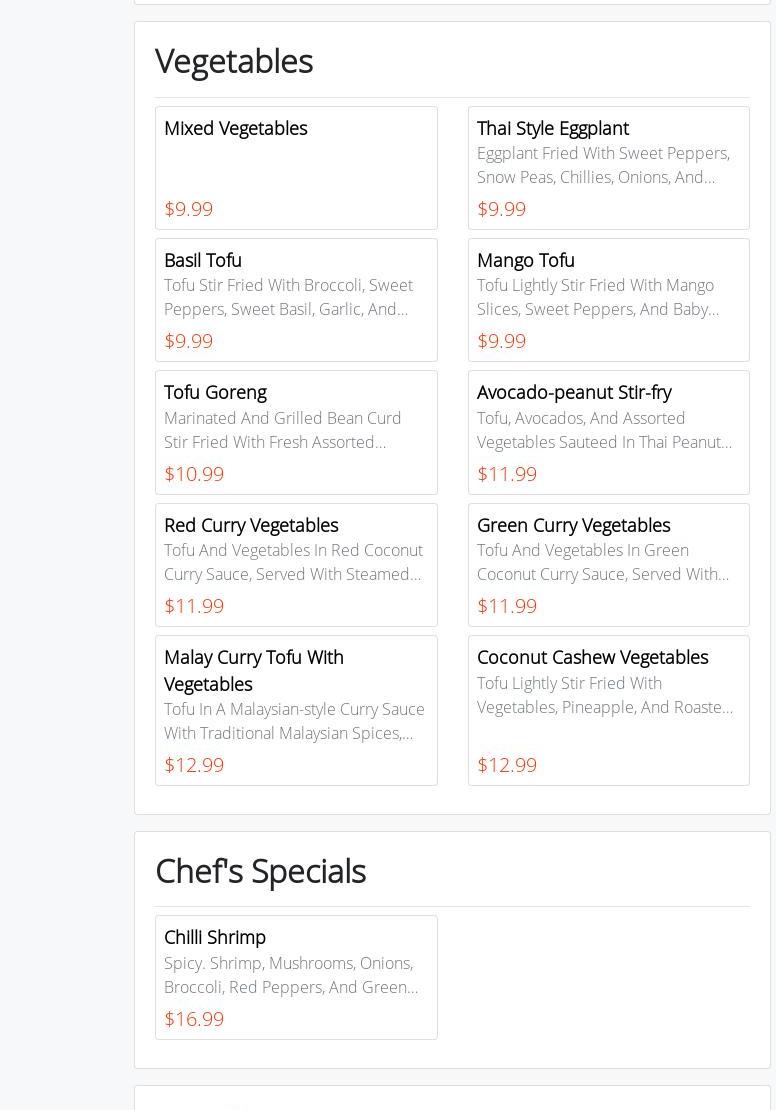Select the Avocado-peanut Stir-fry dish

coord(608,432)
